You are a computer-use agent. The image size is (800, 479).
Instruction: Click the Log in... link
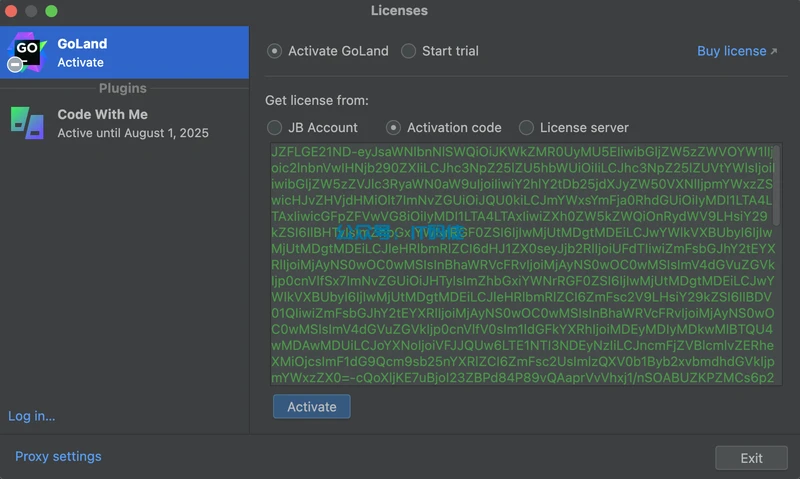tap(31, 416)
